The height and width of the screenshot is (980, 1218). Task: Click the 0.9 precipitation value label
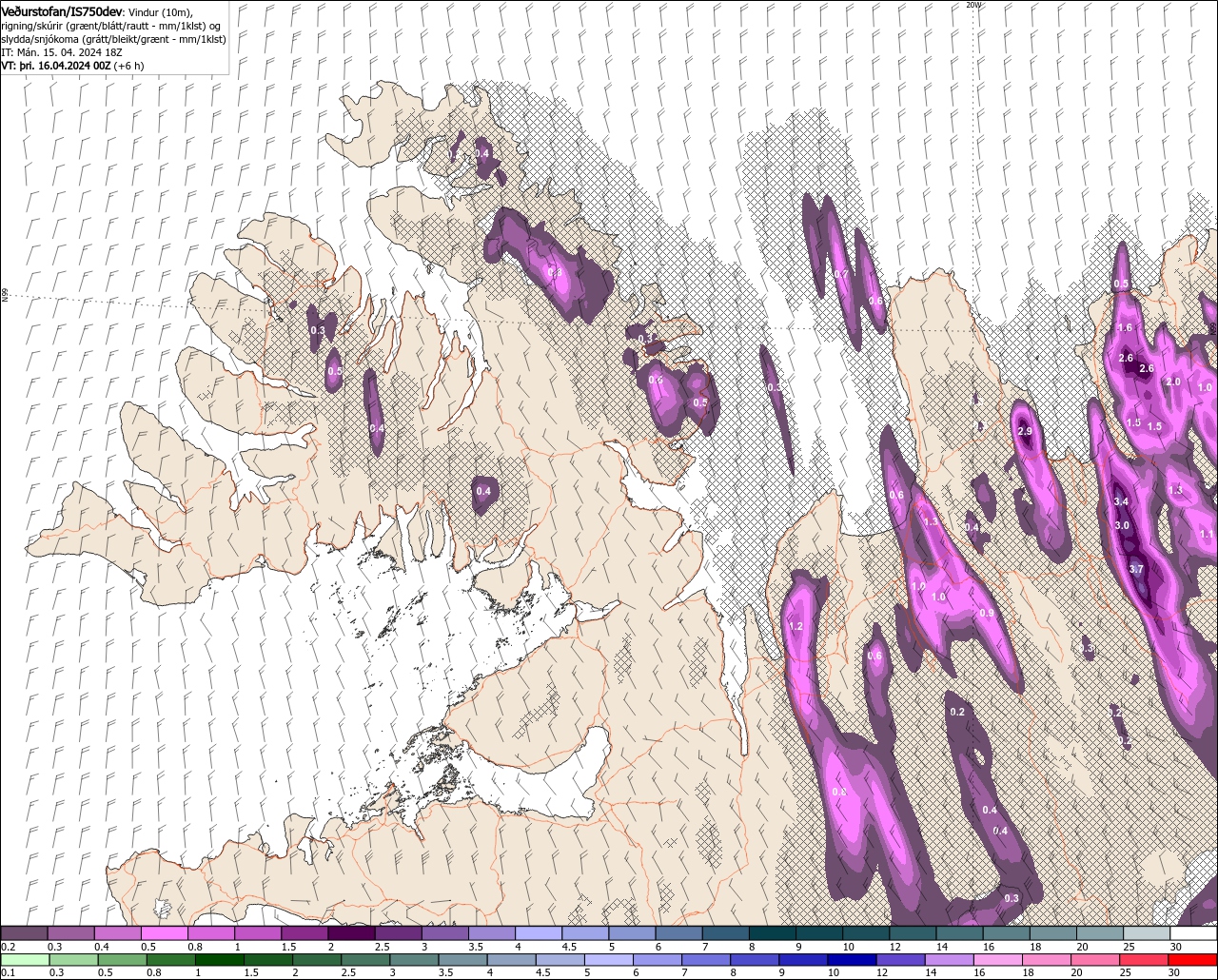tap(987, 613)
